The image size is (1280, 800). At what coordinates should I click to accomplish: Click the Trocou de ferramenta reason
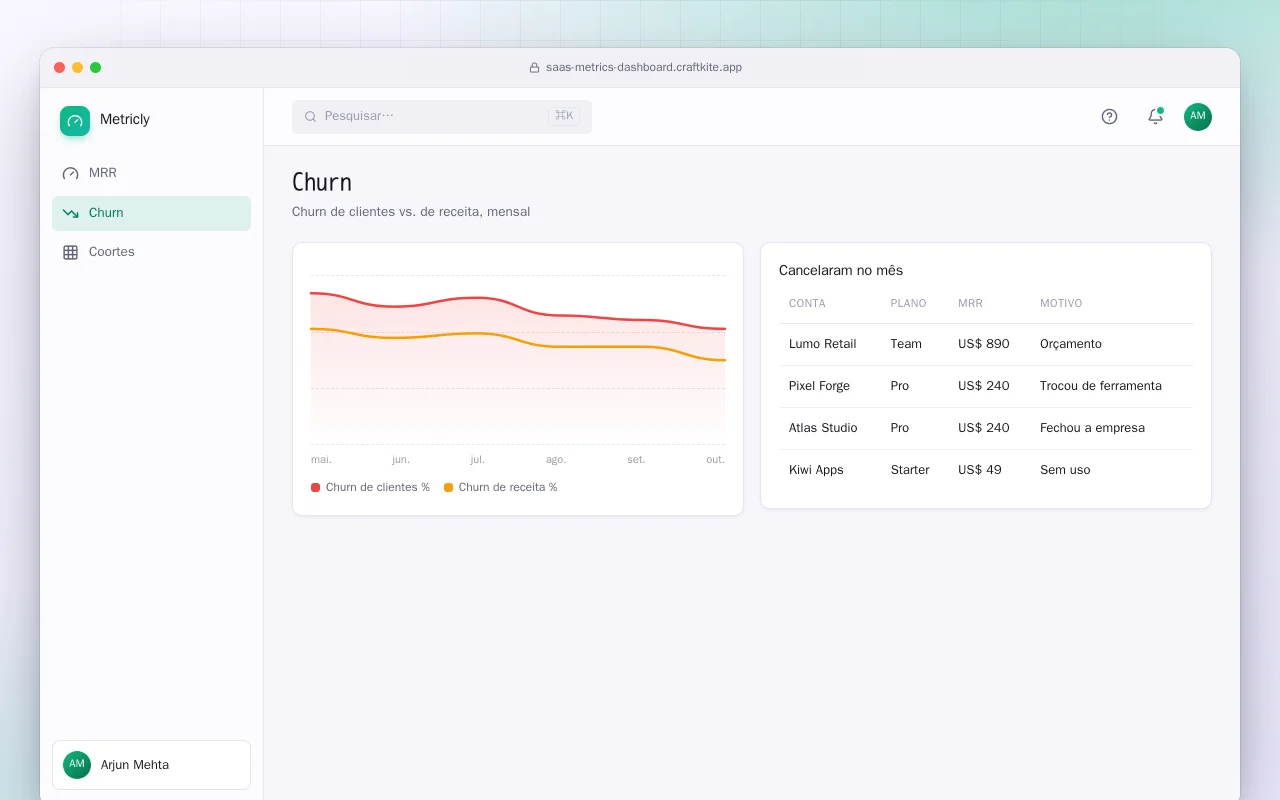coord(1101,386)
